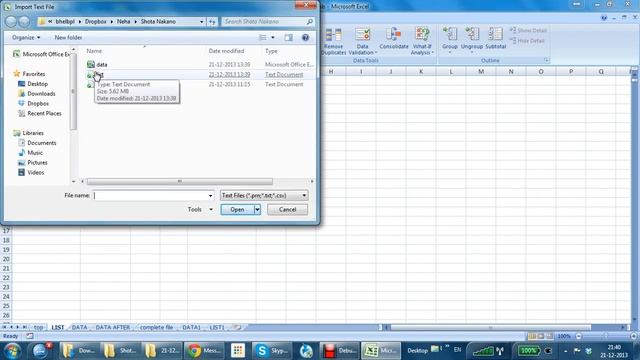The image size is (640, 360).
Task: Open Windows Start menu
Action: [x=12, y=351]
